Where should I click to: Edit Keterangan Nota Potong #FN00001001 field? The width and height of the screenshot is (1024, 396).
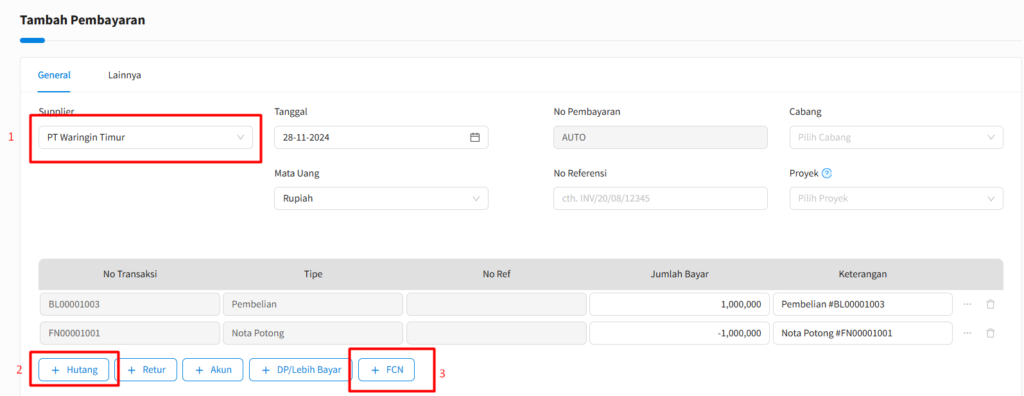coord(862,333)
